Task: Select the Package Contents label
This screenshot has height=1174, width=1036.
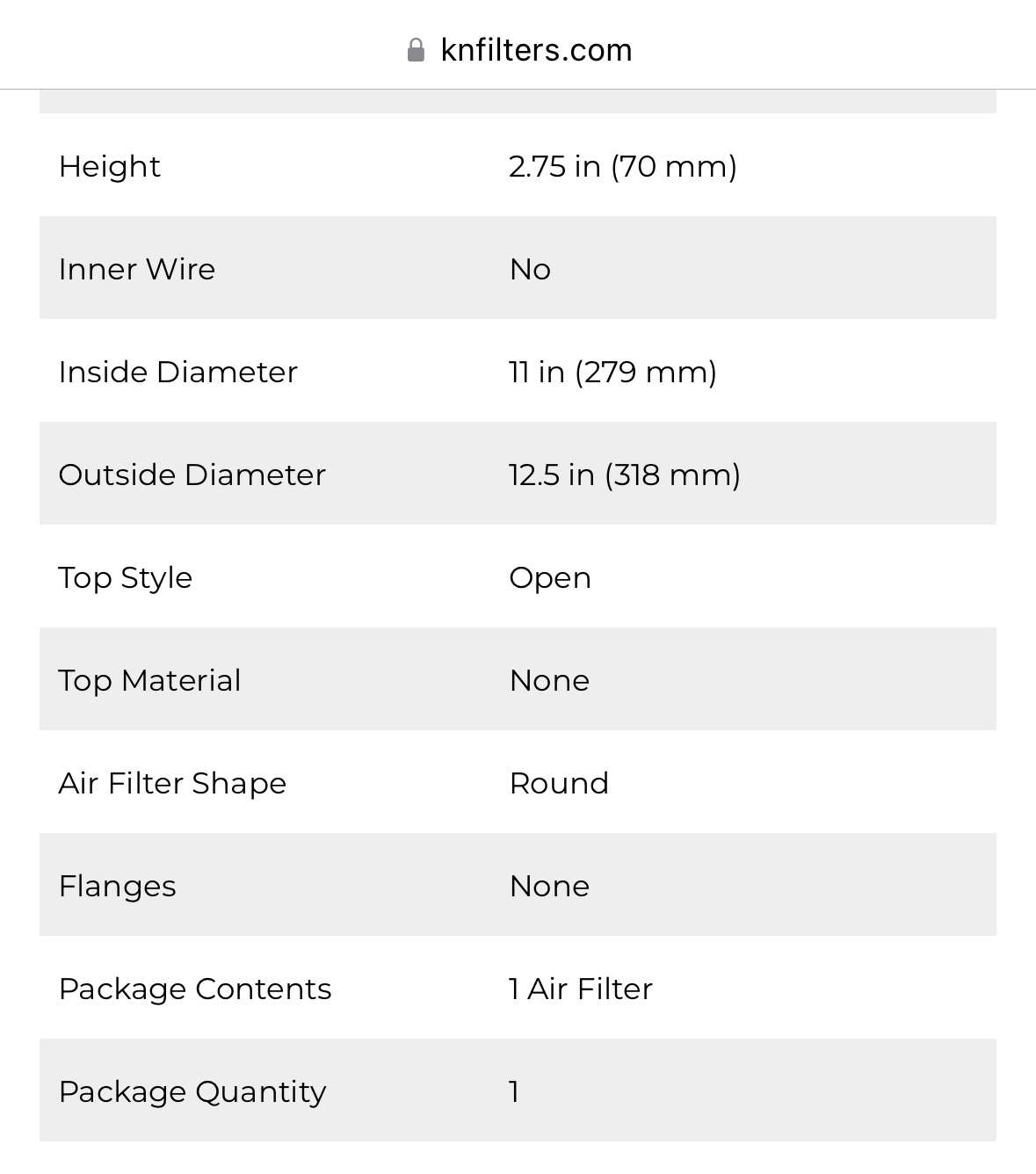Action: click(x=195, y=989)
